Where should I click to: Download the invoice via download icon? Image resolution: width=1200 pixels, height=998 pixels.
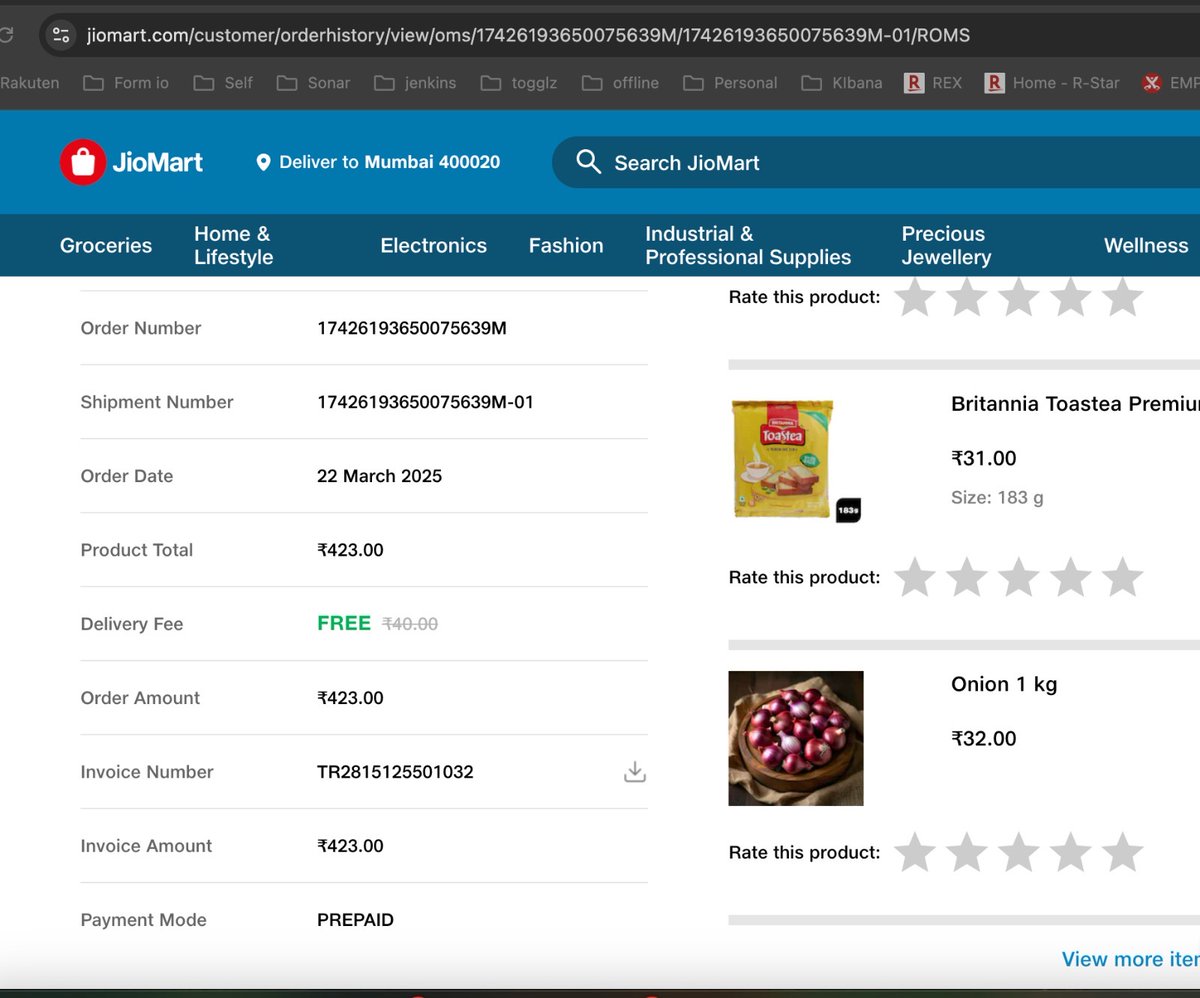pos(635,772)
